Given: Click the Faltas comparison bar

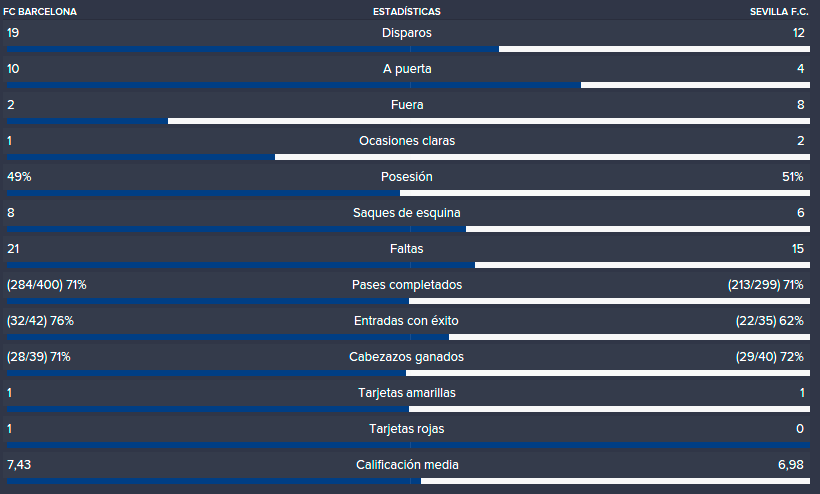Looking at the screenshot, I should [x=408, y=265].
